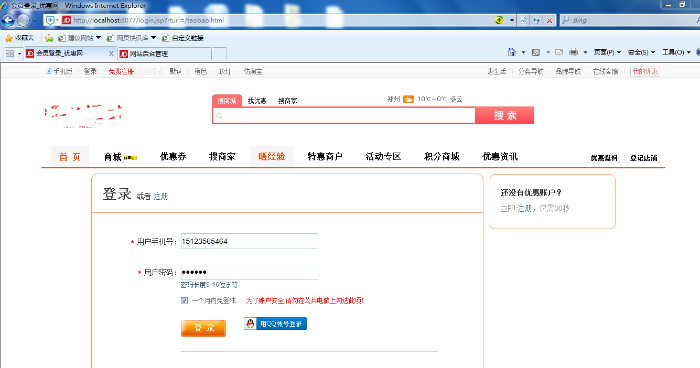The width and height of the screenshot is (700, 368).
Task: Click the red site logo
Action: (83, 116)
